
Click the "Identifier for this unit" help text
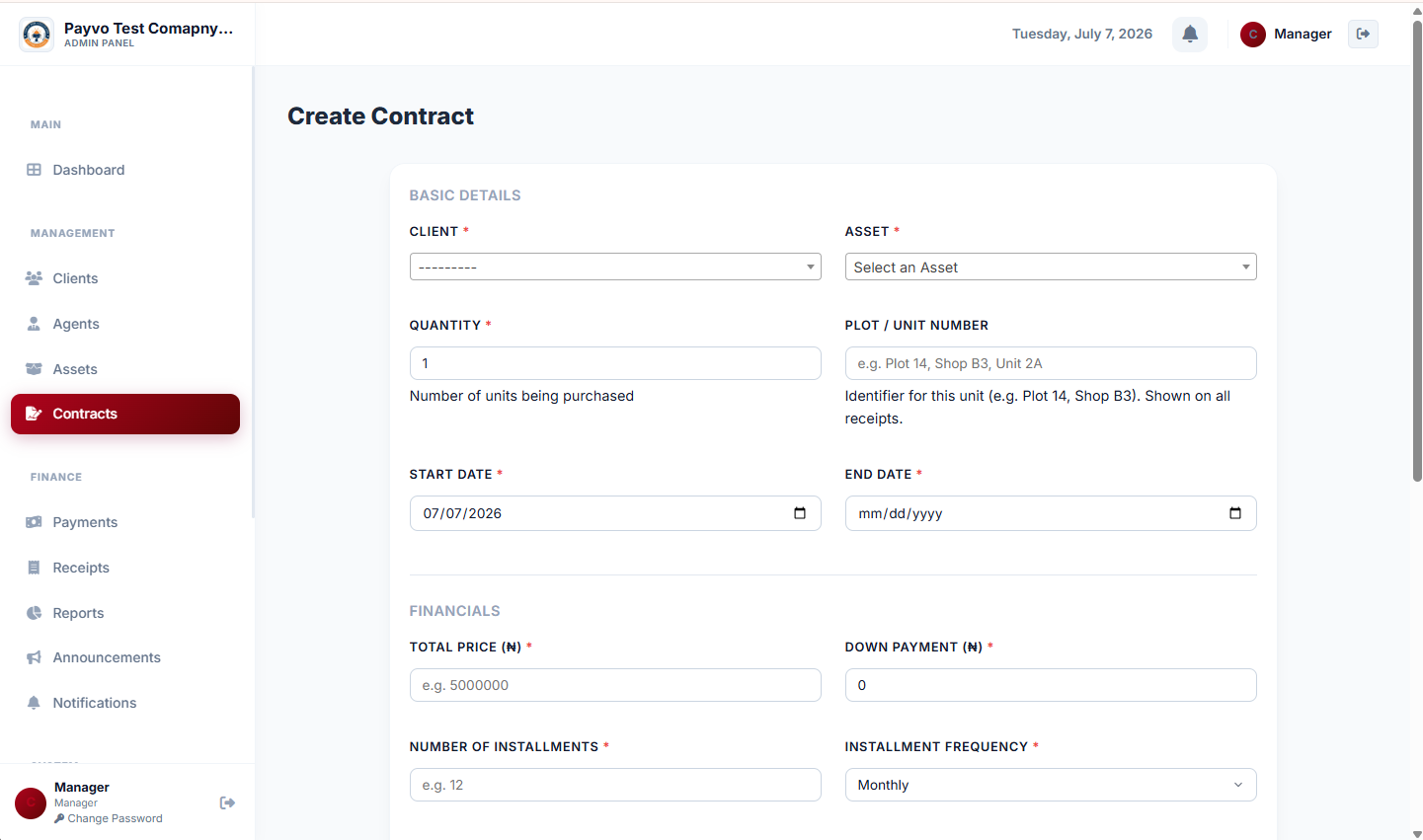point(1038,407)
